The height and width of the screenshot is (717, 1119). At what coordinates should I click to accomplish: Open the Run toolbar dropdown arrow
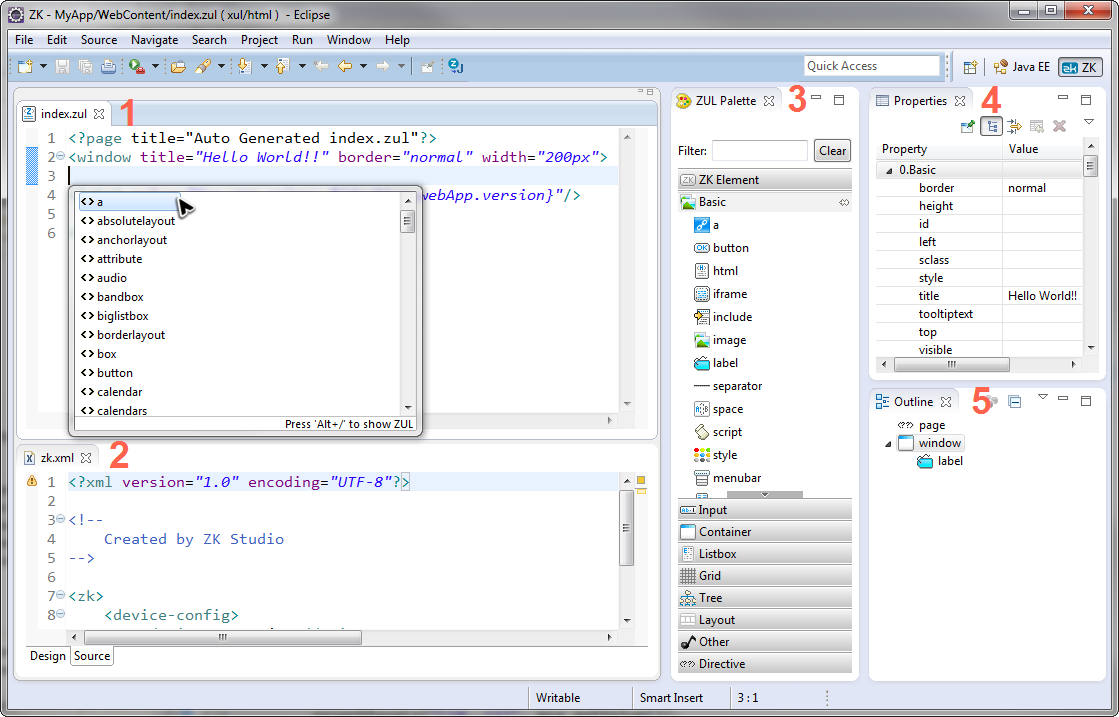pos(155,66)
